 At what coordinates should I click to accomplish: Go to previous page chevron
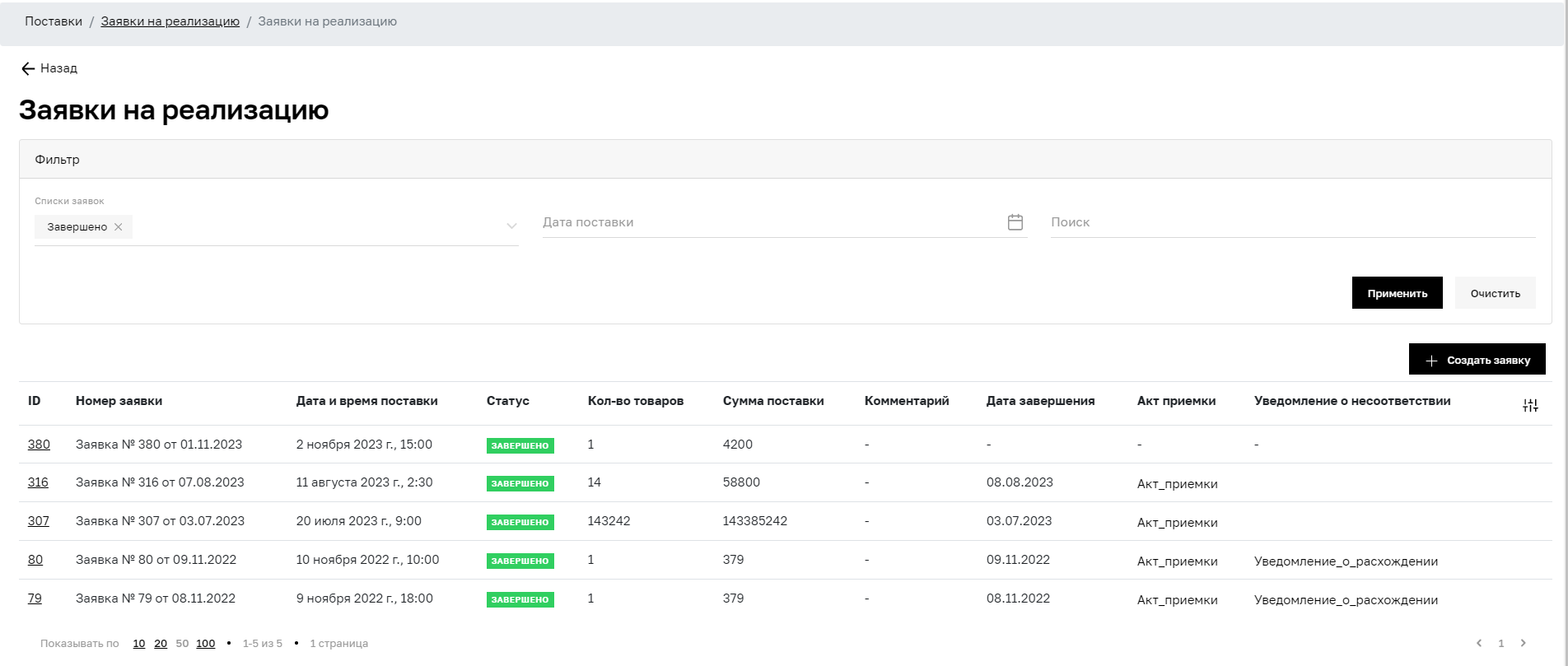click(1479, 643)
